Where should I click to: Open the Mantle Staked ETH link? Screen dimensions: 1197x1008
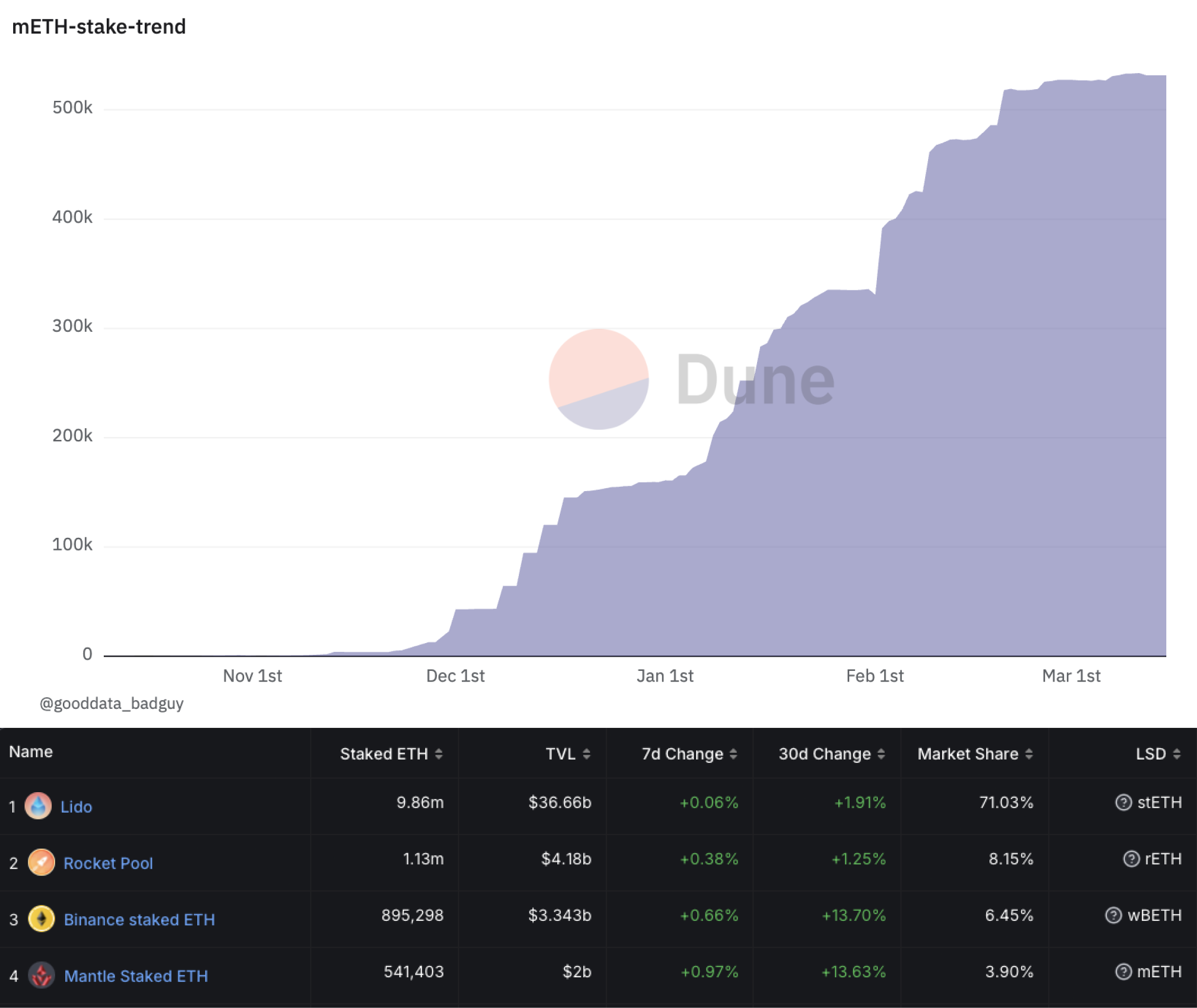136,976
